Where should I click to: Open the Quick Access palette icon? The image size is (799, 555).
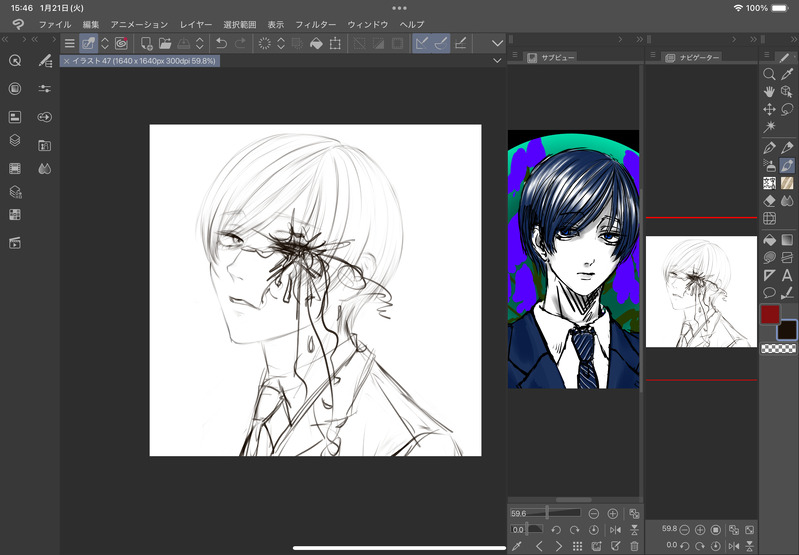(15, 61)
